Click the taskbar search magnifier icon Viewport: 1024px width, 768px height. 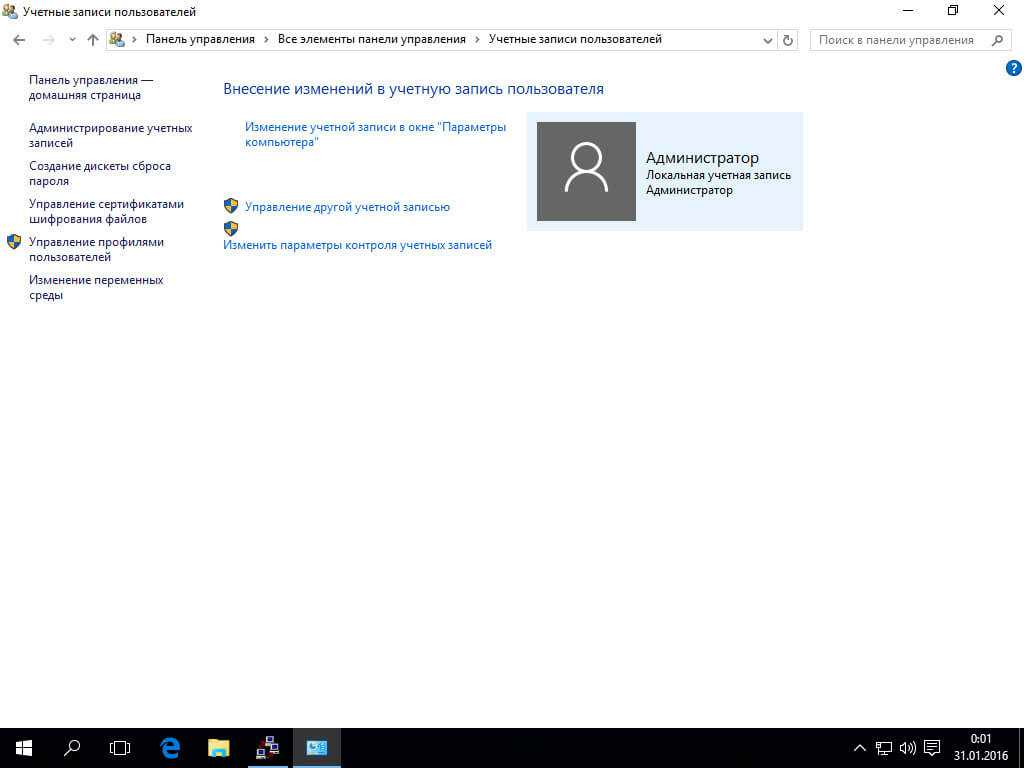click(72, 747)
